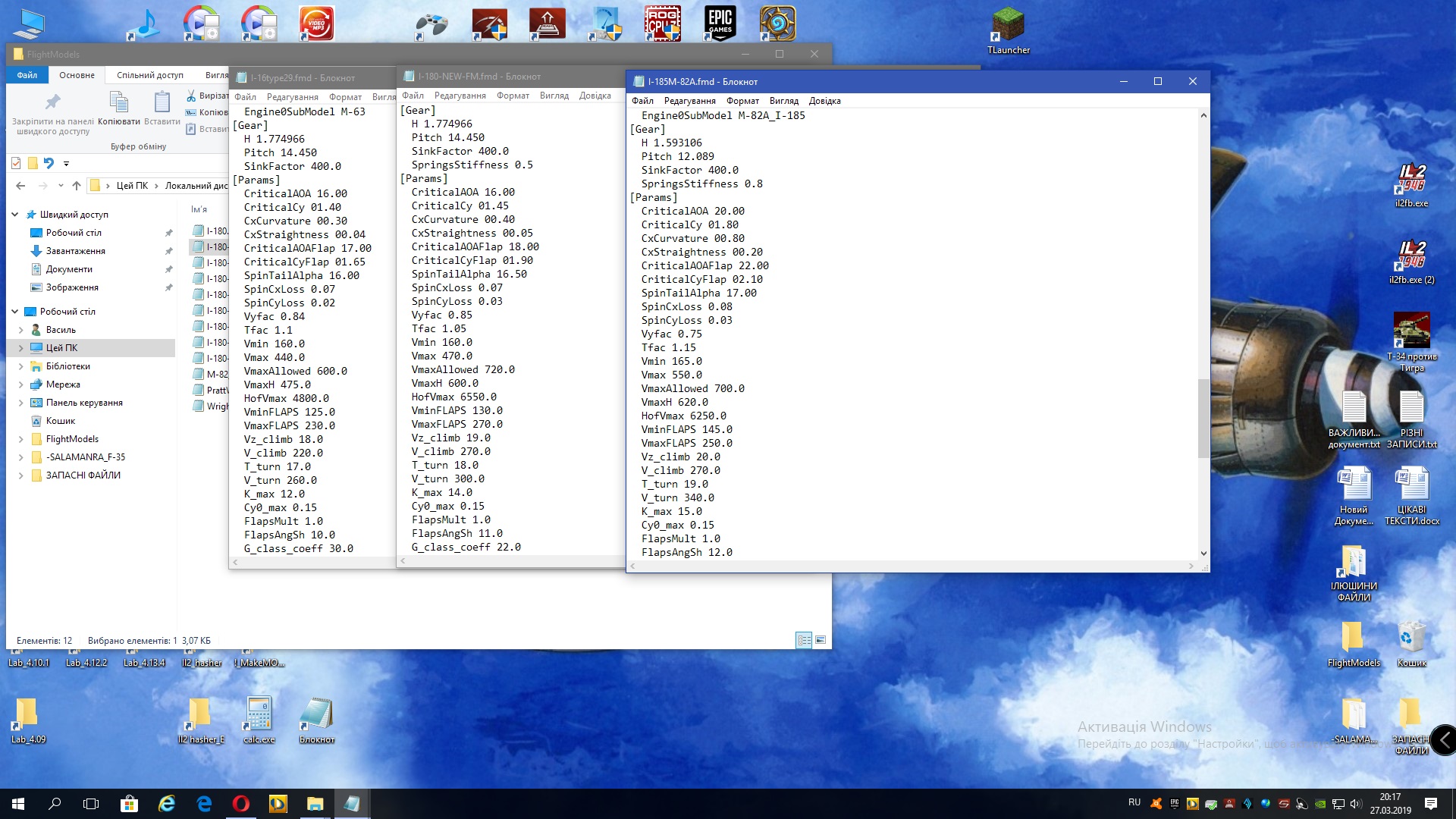
Task: Open the quick access toolbar customize dropdown
Action: pyautogui.click(x=66, y=164)
